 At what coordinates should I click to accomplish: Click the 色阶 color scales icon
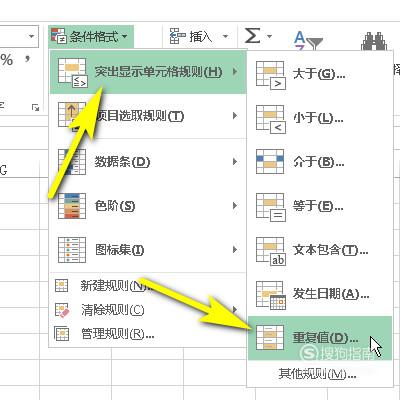[x=72, y=206]
